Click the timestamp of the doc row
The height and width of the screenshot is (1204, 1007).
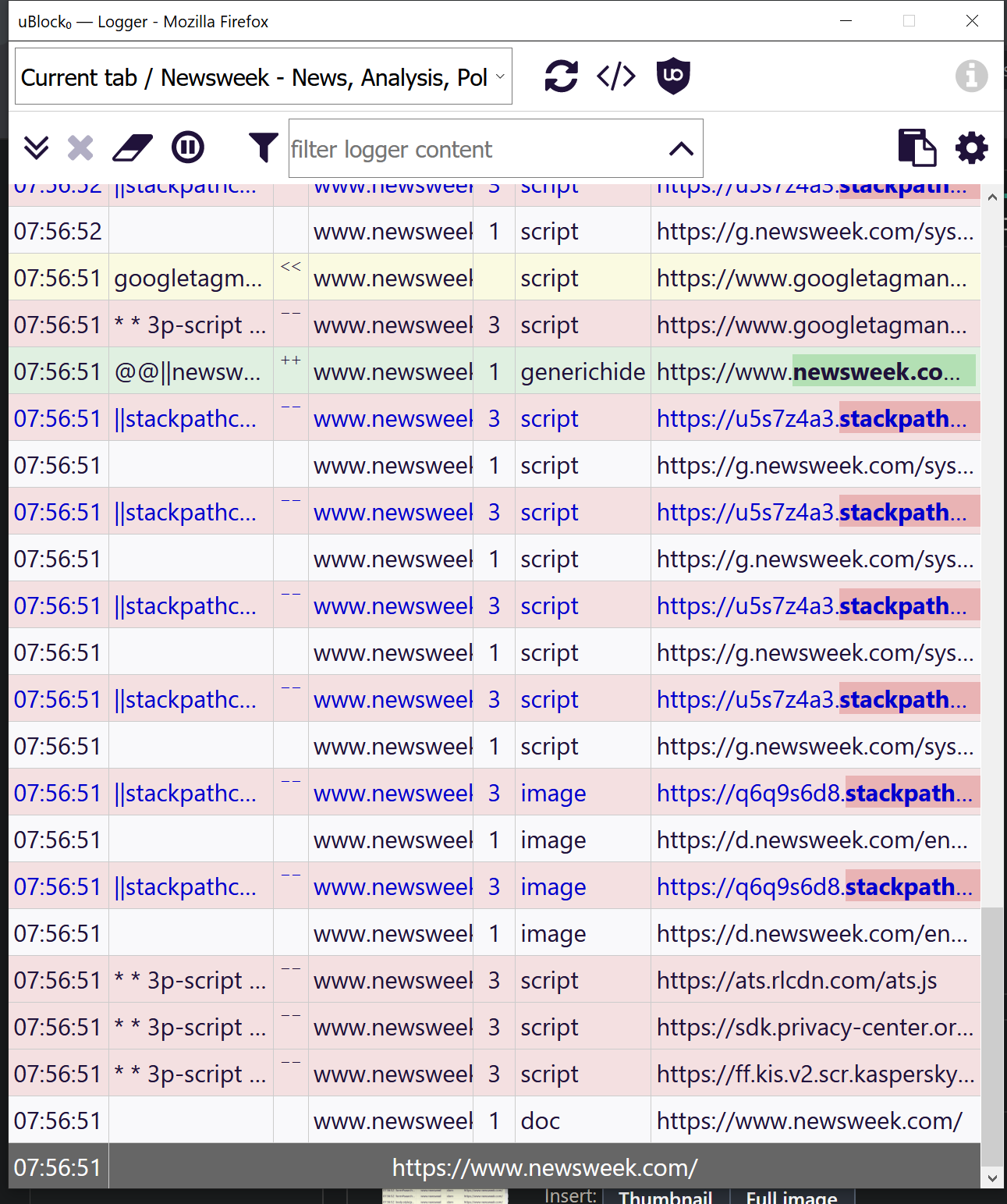[x=58, y=1121]
